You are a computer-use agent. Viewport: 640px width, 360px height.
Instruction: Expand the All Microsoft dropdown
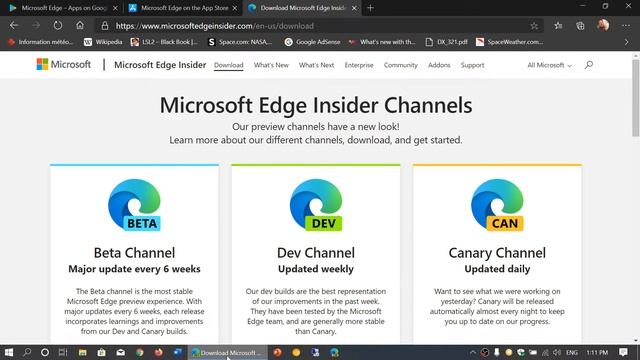tap(549, 65)
